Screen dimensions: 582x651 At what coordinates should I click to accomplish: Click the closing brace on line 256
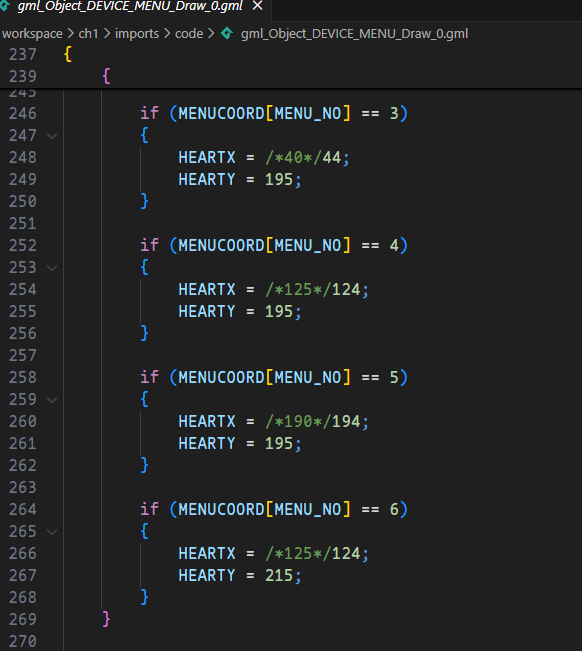(x=144, y=333)
